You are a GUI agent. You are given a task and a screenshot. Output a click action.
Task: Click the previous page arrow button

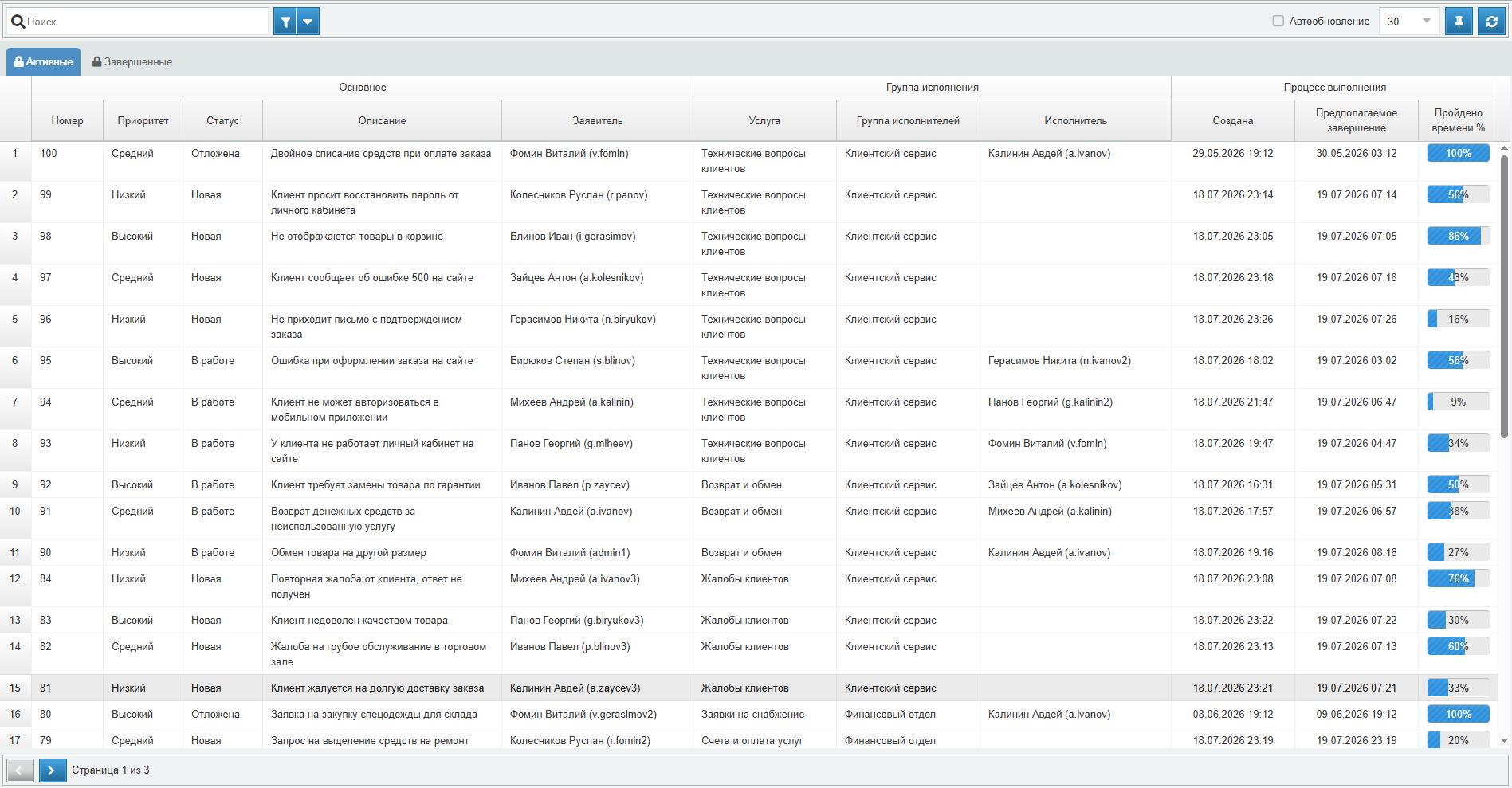click(20, 770)
